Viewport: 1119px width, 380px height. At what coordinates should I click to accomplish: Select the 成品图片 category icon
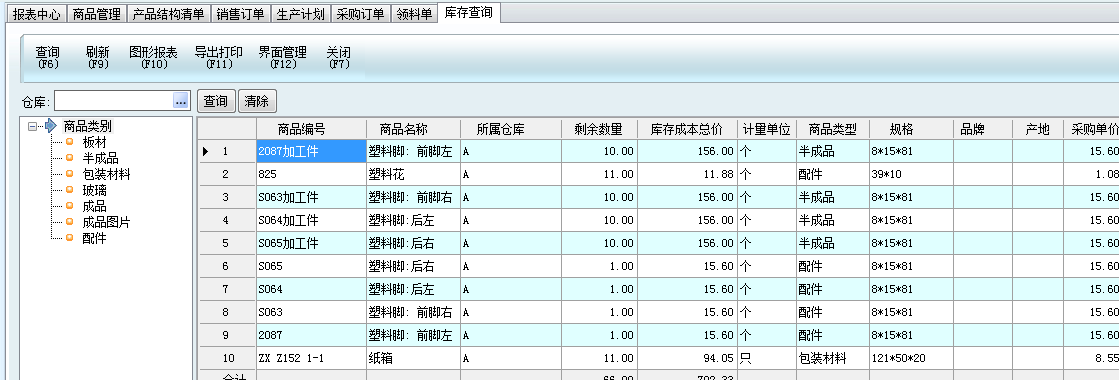tap(69, 222)
